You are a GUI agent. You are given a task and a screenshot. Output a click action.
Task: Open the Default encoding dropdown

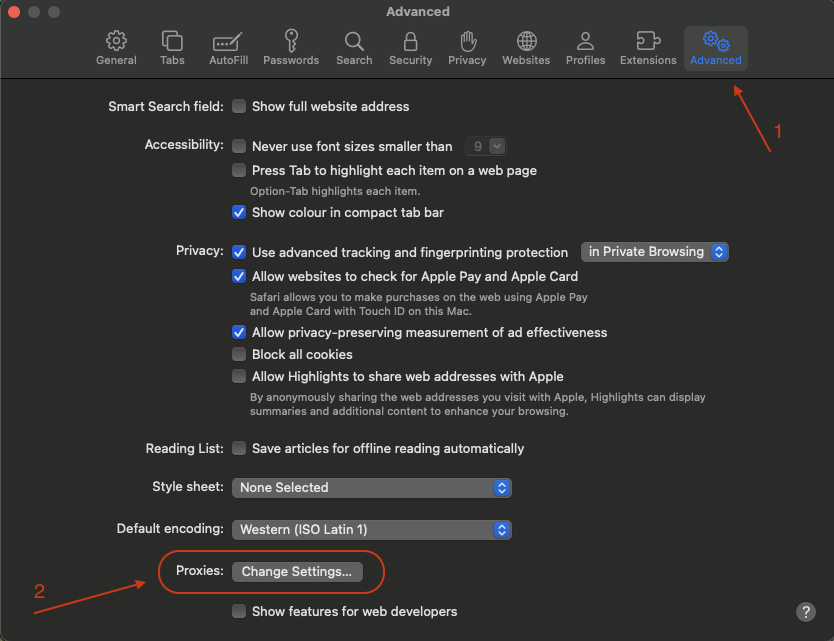pyautogui.click(x=371, y=529)
